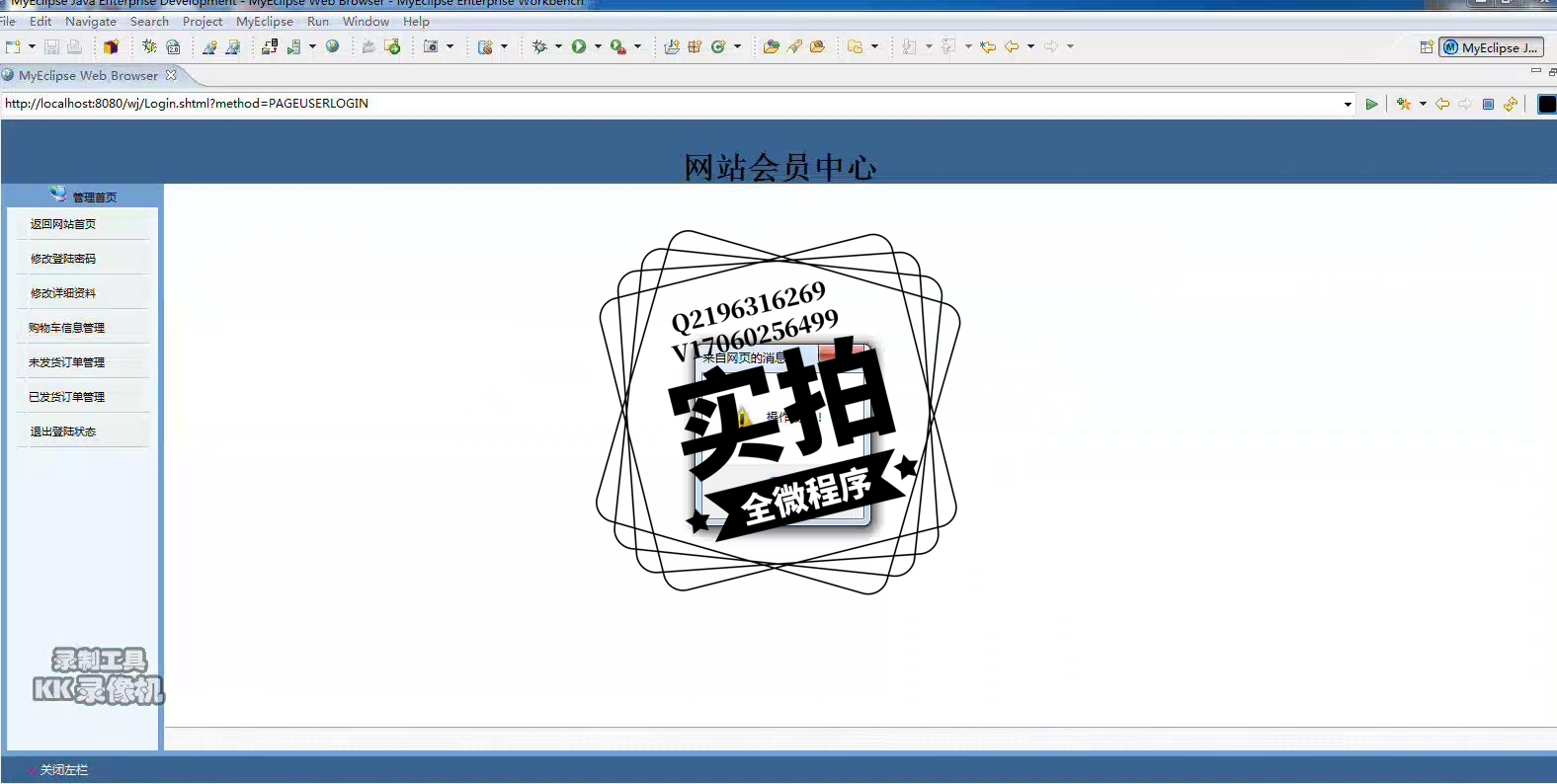
Task: Click the Back navigation arrow in main toolbar
Action: (x=1012, y=46)
